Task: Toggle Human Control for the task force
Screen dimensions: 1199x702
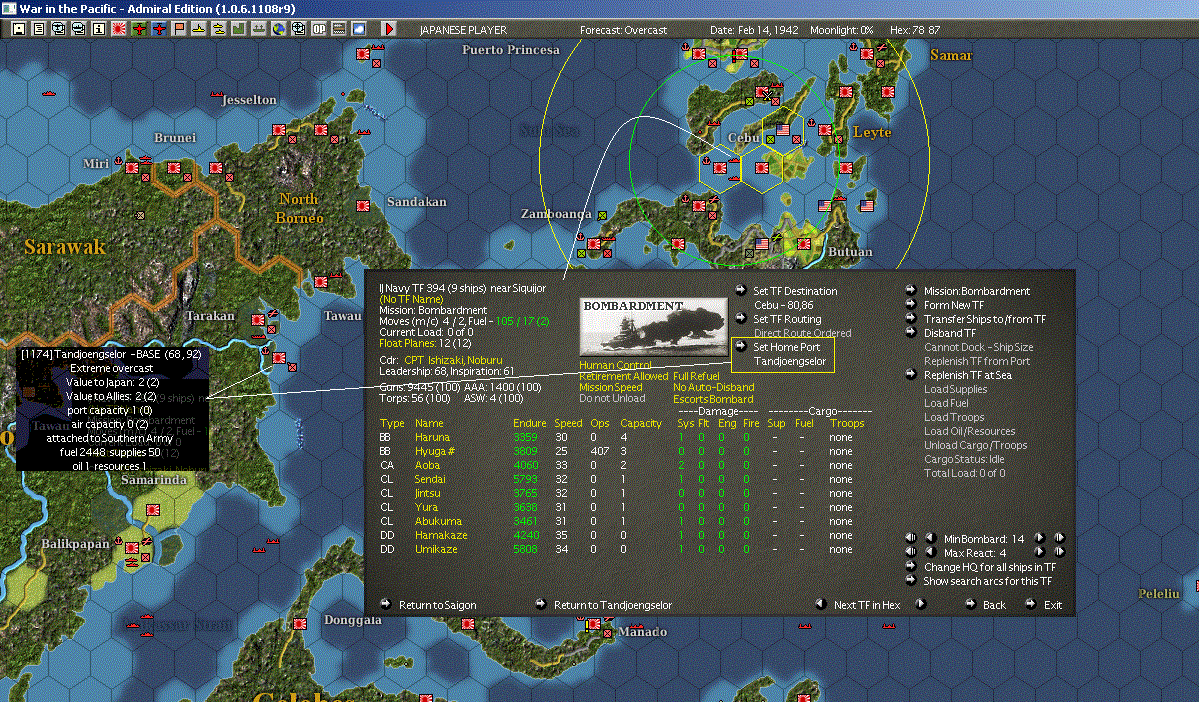Action: point(615,365)
